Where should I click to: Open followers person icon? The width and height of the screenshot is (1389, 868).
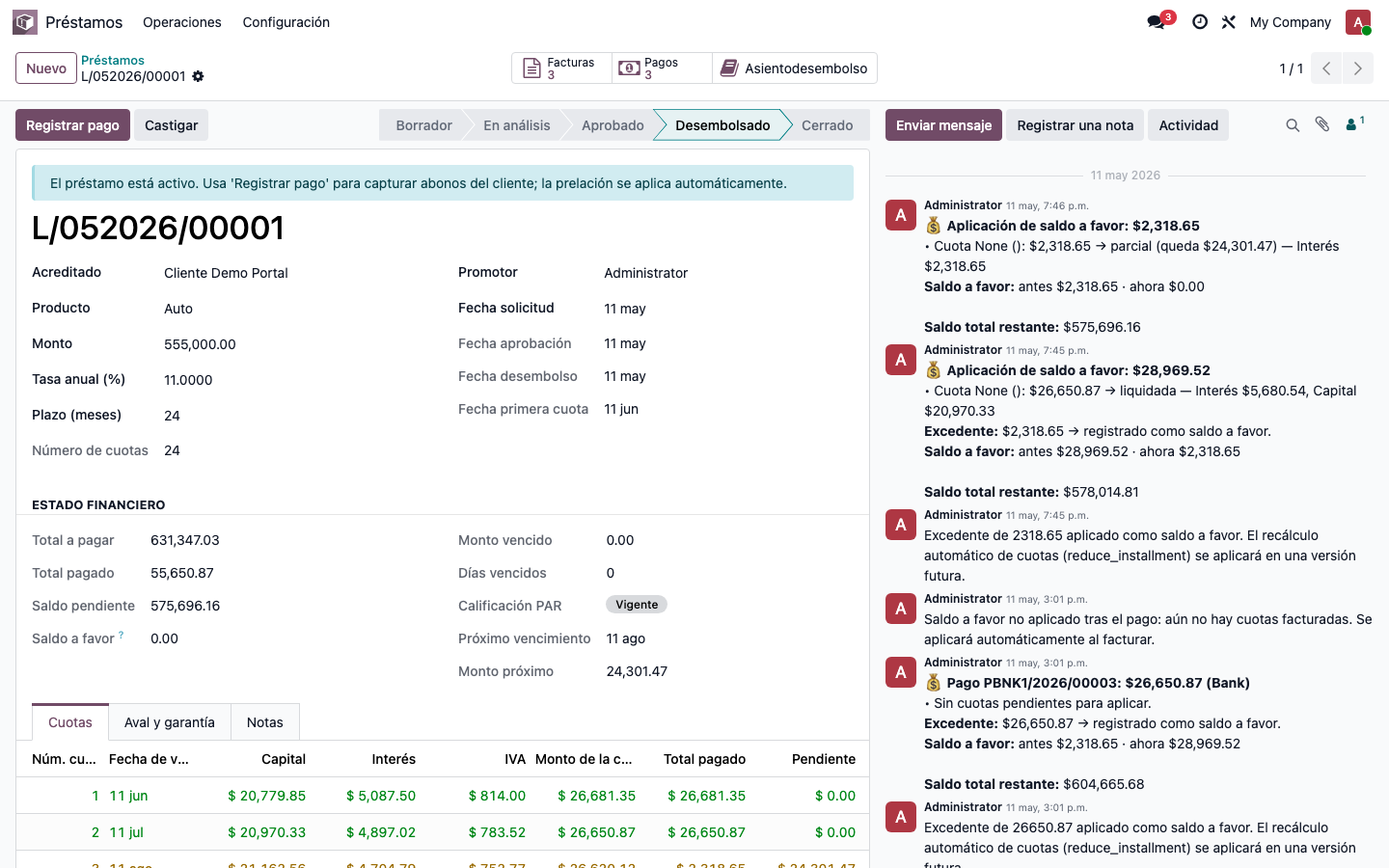point(1354,124)
